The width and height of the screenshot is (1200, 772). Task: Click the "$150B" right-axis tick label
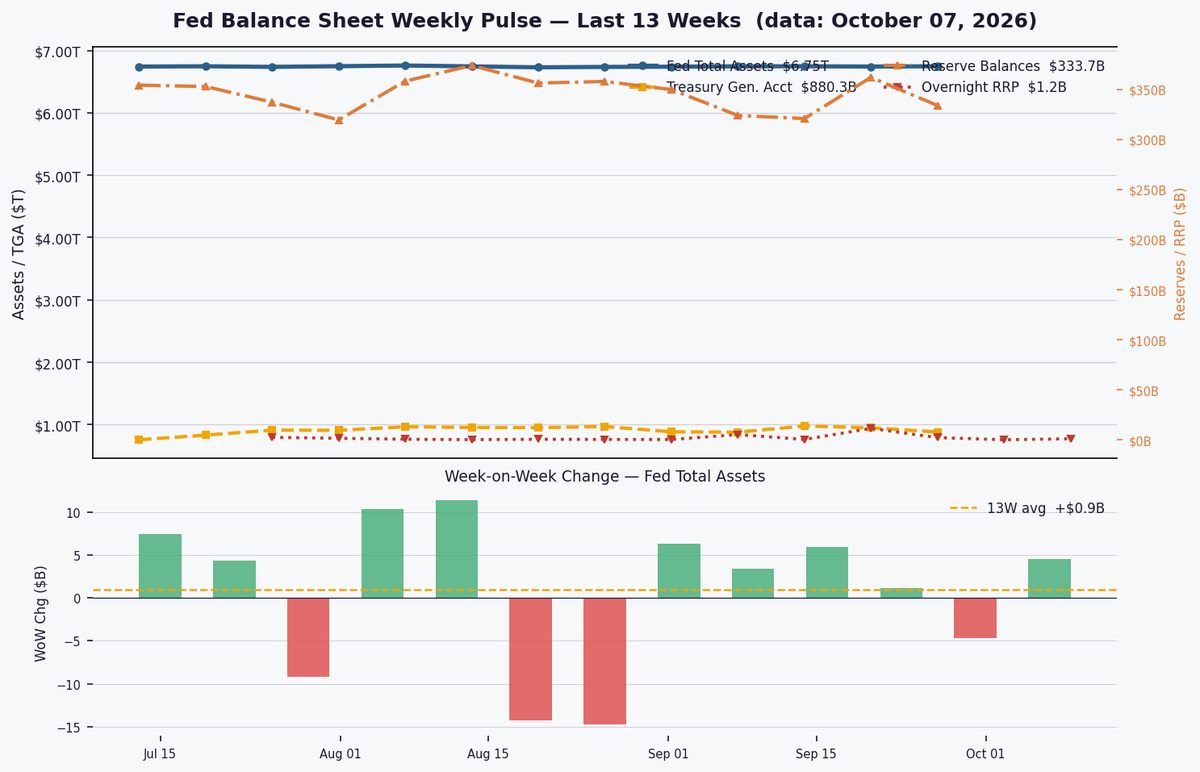coord(1147,291)
